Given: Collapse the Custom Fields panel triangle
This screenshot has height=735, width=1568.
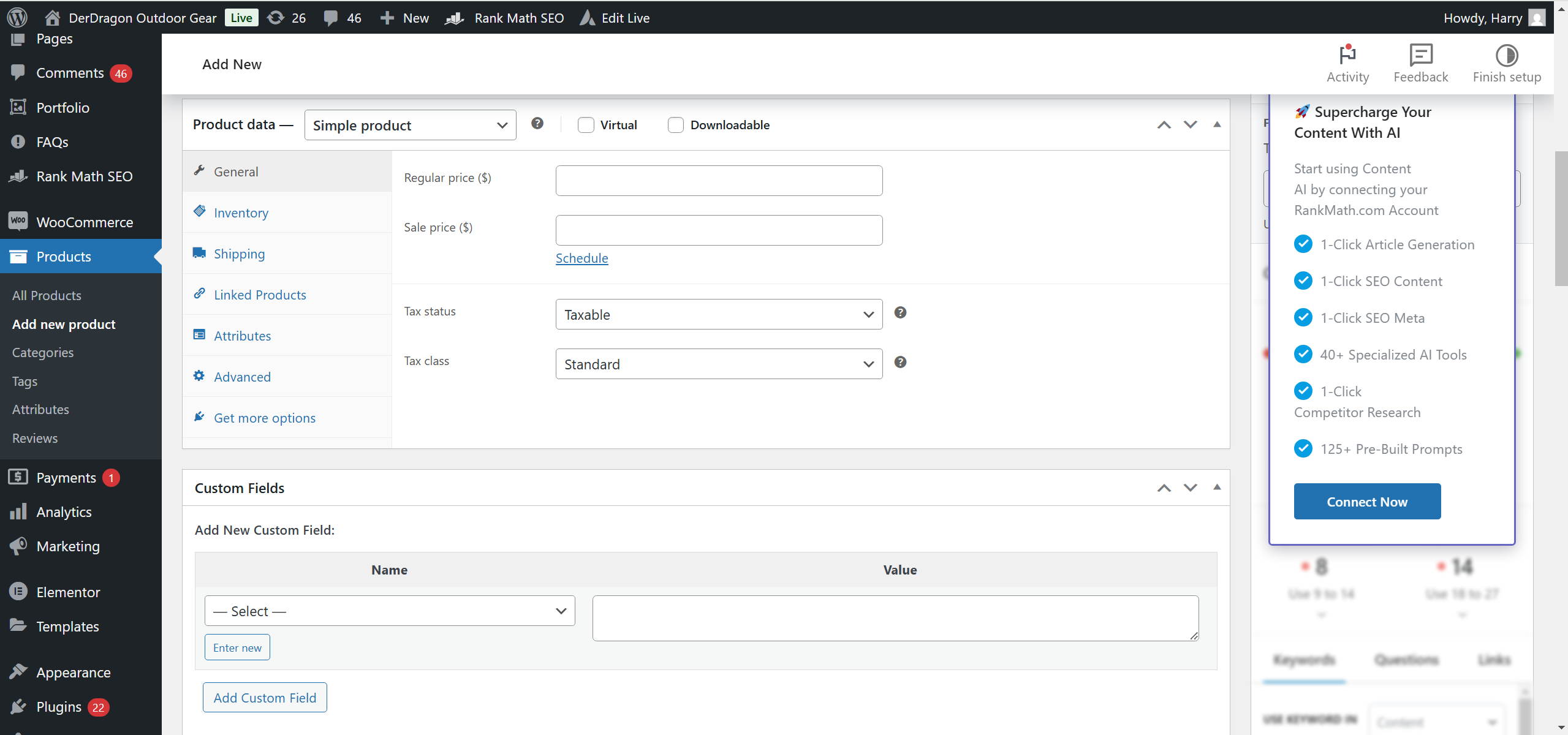Looking at the screenshot, I should 1217,487.
